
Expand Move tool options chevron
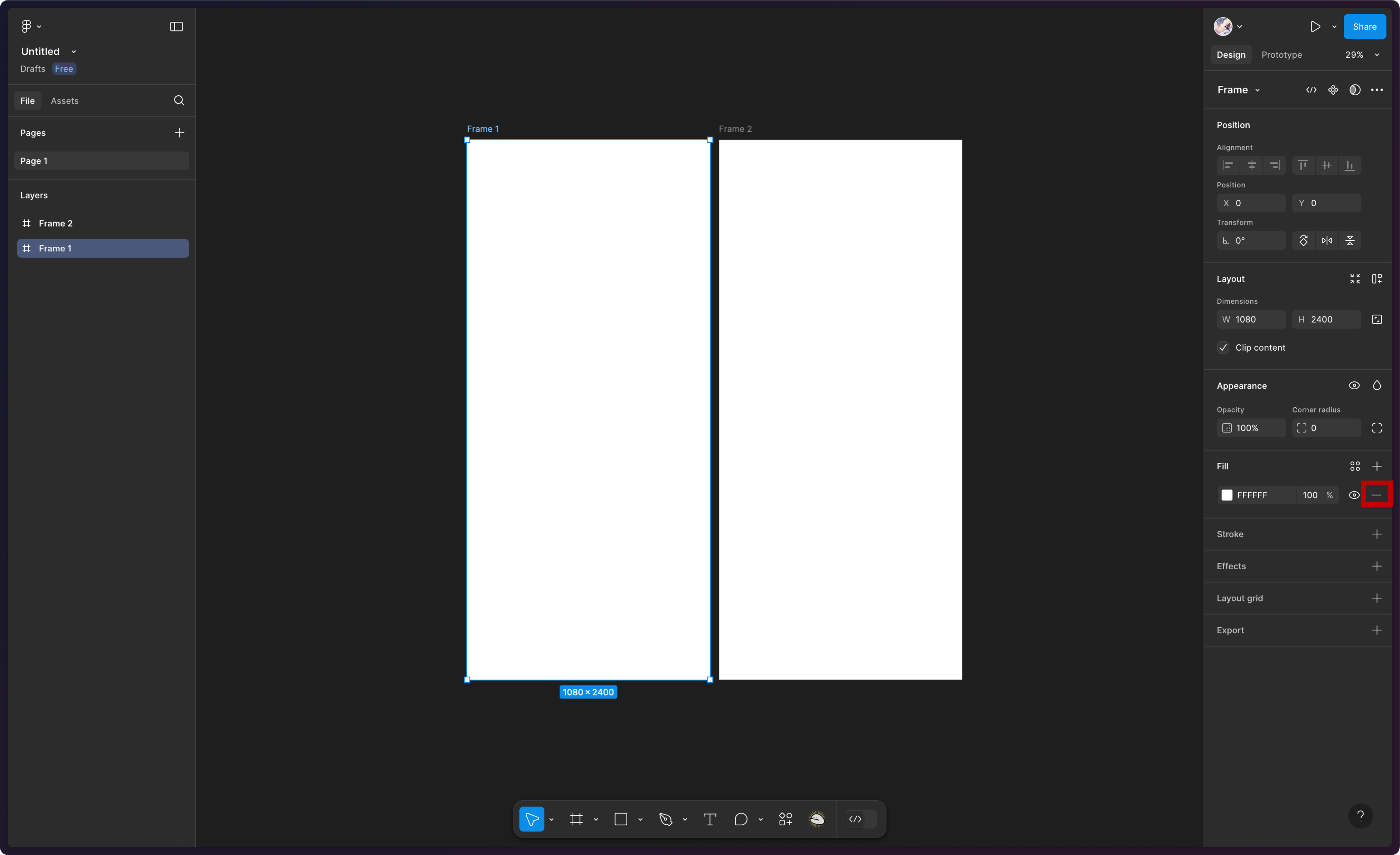(551, 820)
